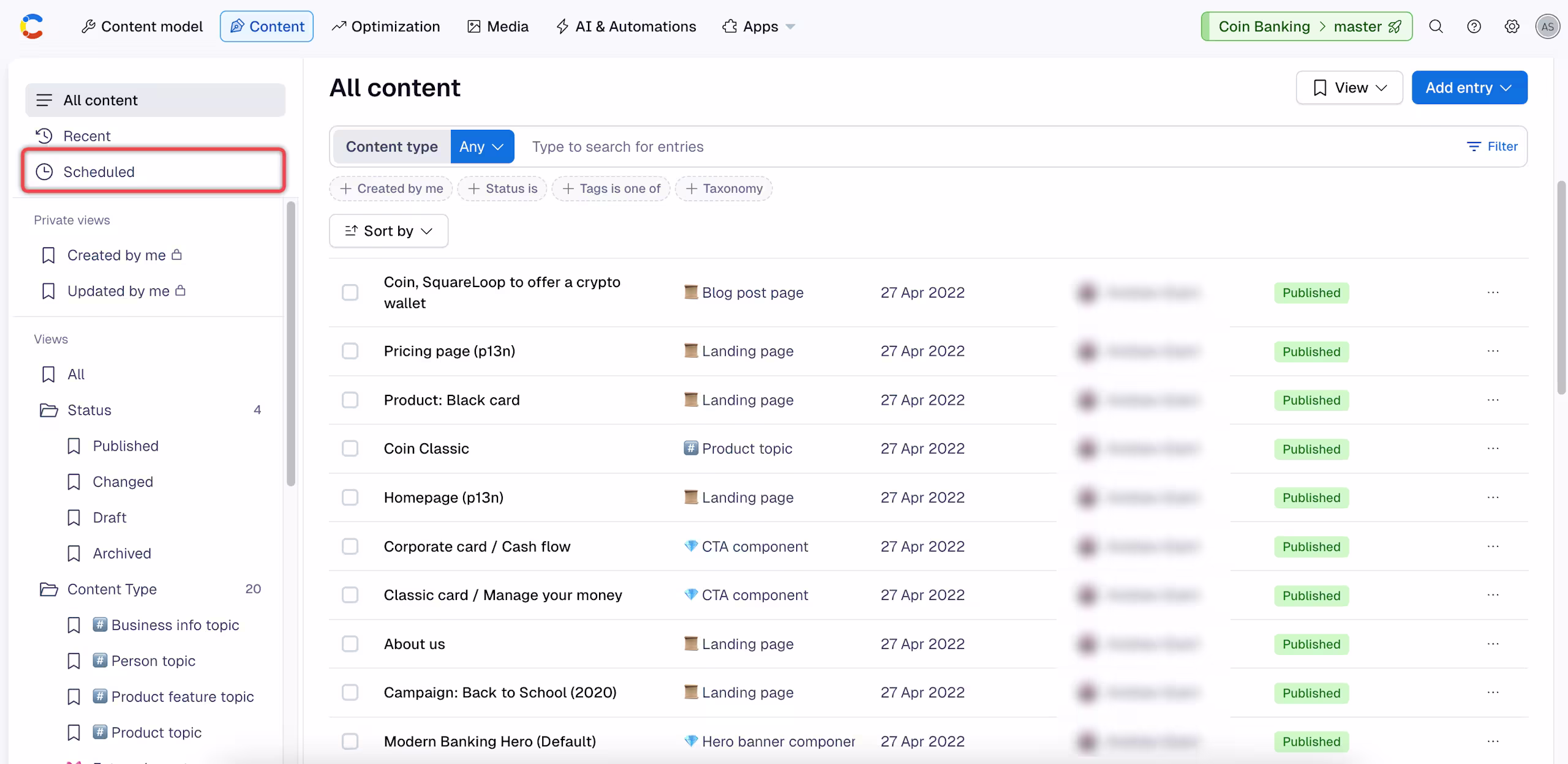Check the Corporate card / Cash flow checkbox
Screen dimensions: 1568x764
tap(350, 546)
